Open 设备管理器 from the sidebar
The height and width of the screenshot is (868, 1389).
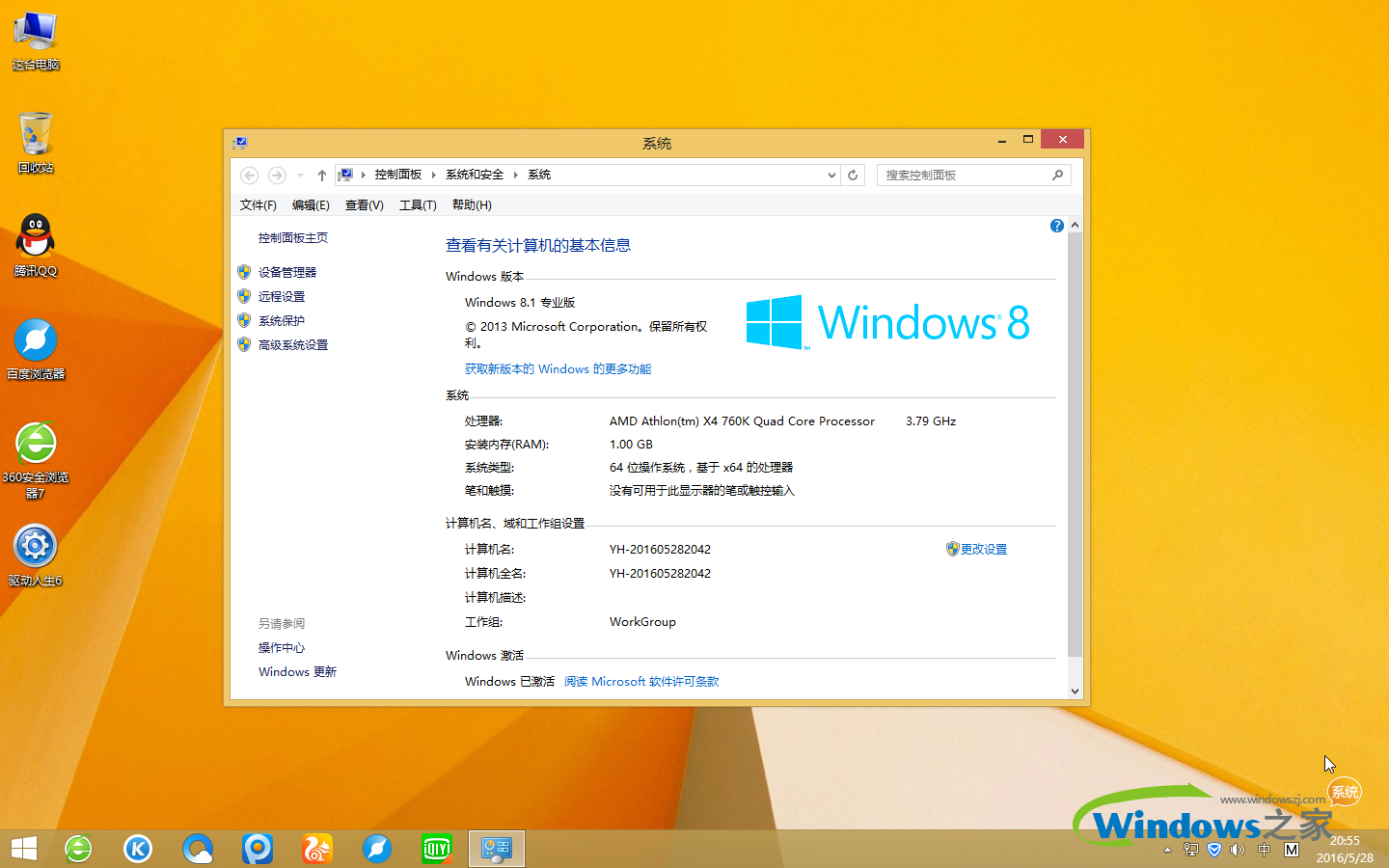286,271
